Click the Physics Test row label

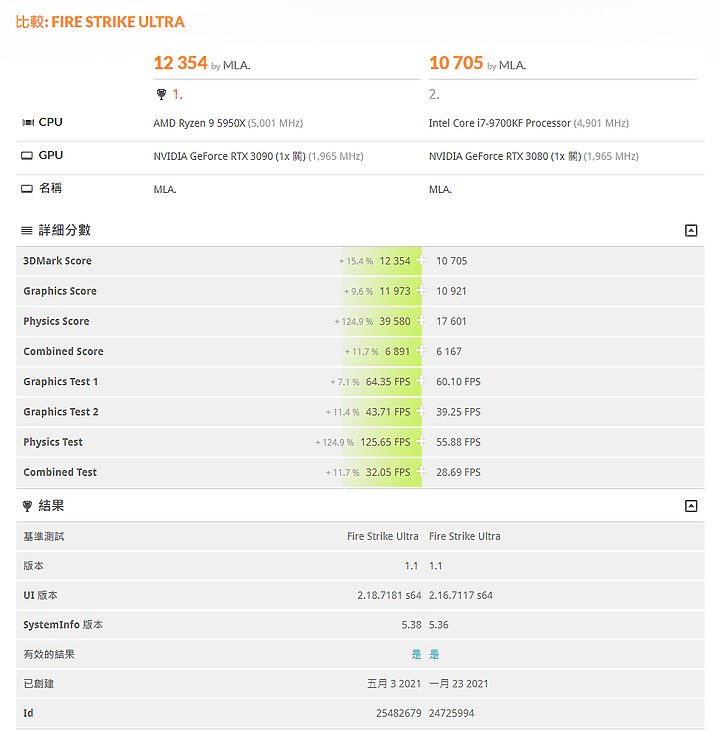click(53, 442)
